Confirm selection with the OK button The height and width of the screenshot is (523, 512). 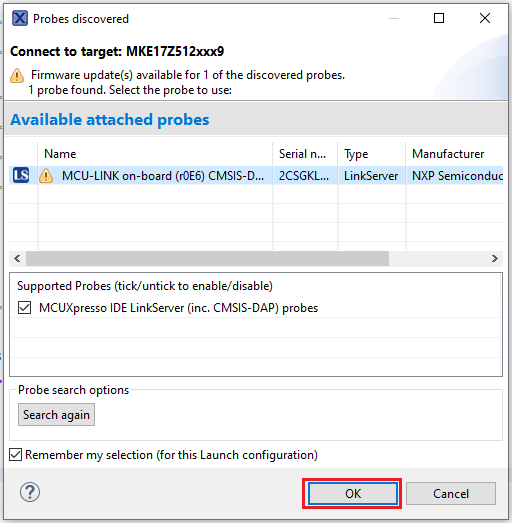click(353, 493)
